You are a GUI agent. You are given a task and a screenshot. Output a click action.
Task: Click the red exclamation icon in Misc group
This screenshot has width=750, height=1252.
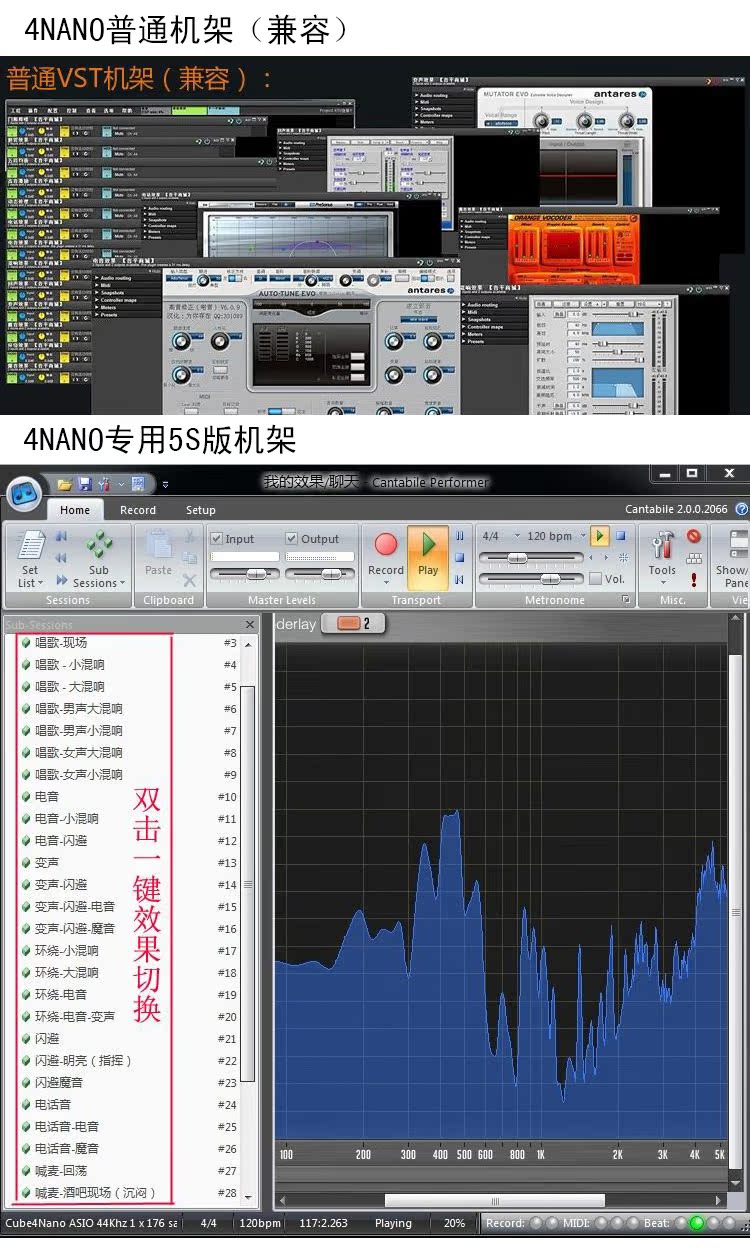[x=694, y=580]
